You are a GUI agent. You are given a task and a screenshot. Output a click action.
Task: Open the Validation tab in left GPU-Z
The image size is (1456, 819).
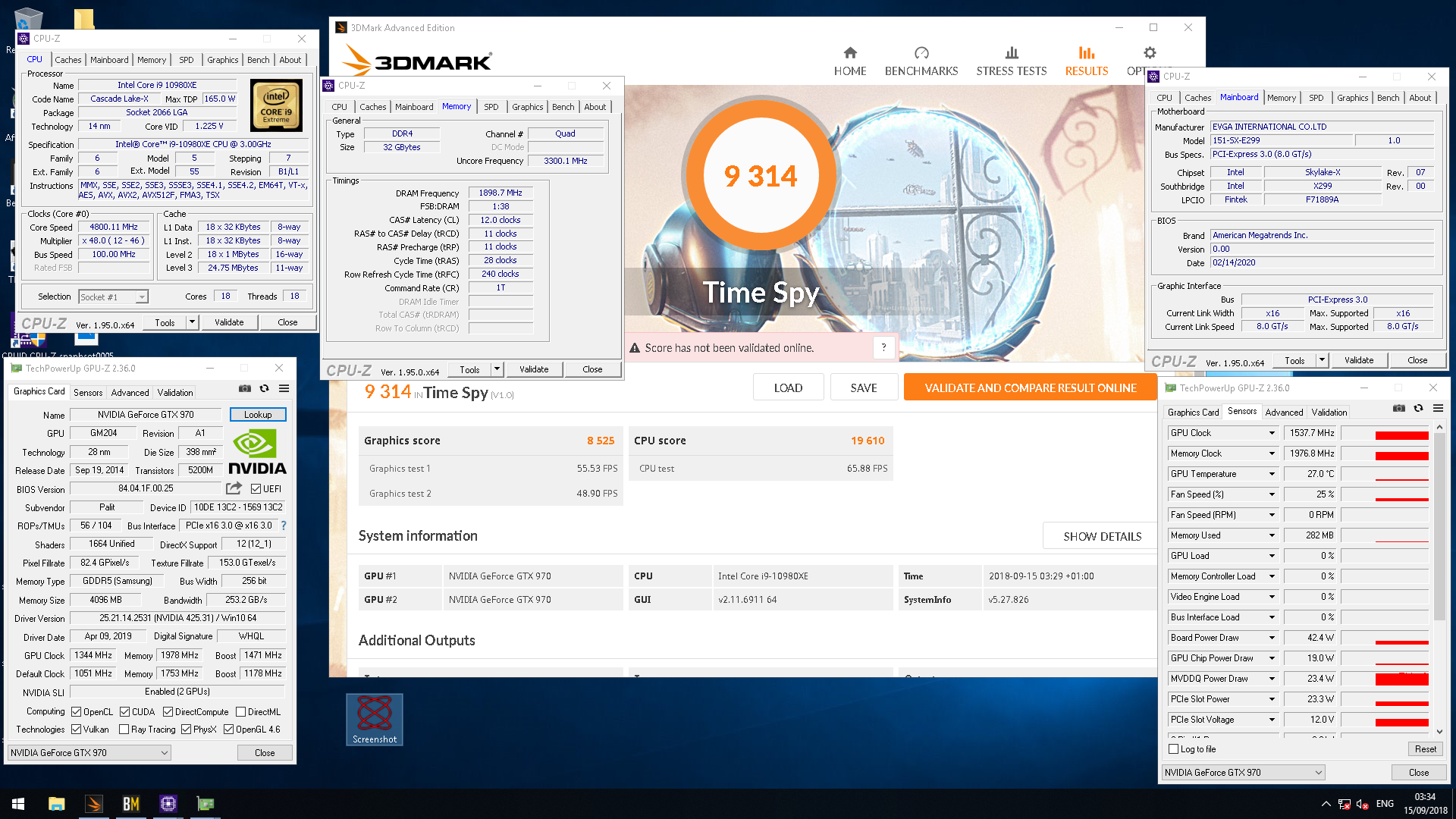tap(175, 393)
